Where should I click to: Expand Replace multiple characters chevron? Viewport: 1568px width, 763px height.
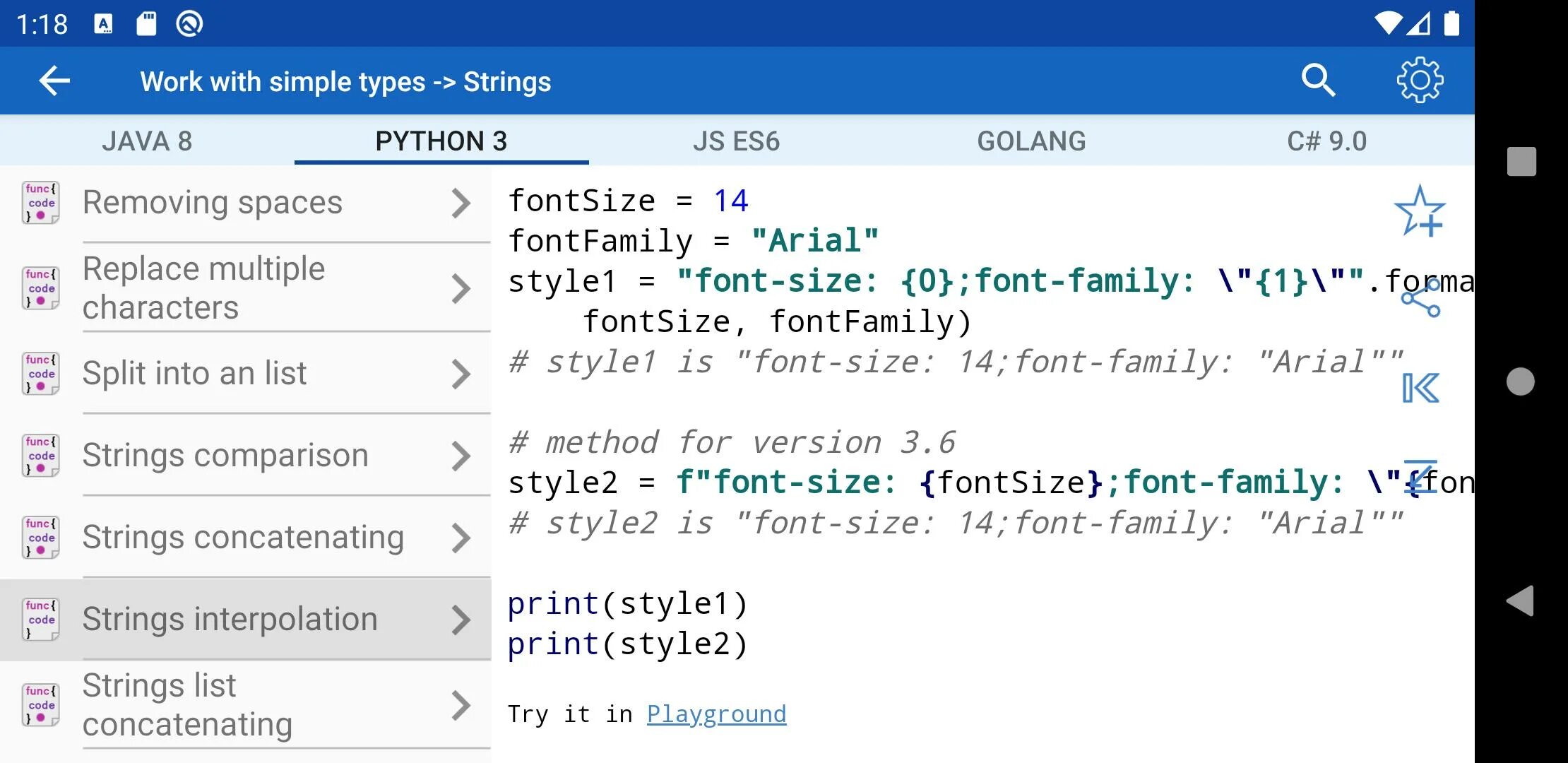[x=461, y=288]
